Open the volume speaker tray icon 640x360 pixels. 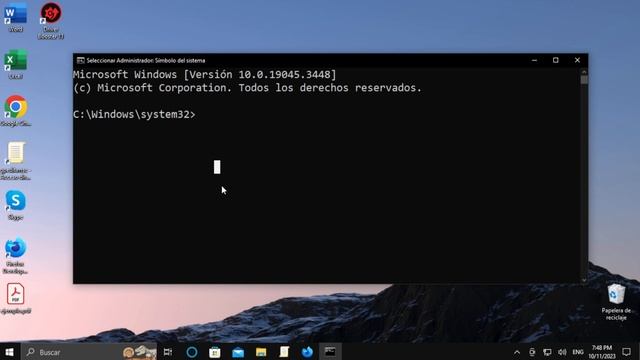(x=562, y=352)
